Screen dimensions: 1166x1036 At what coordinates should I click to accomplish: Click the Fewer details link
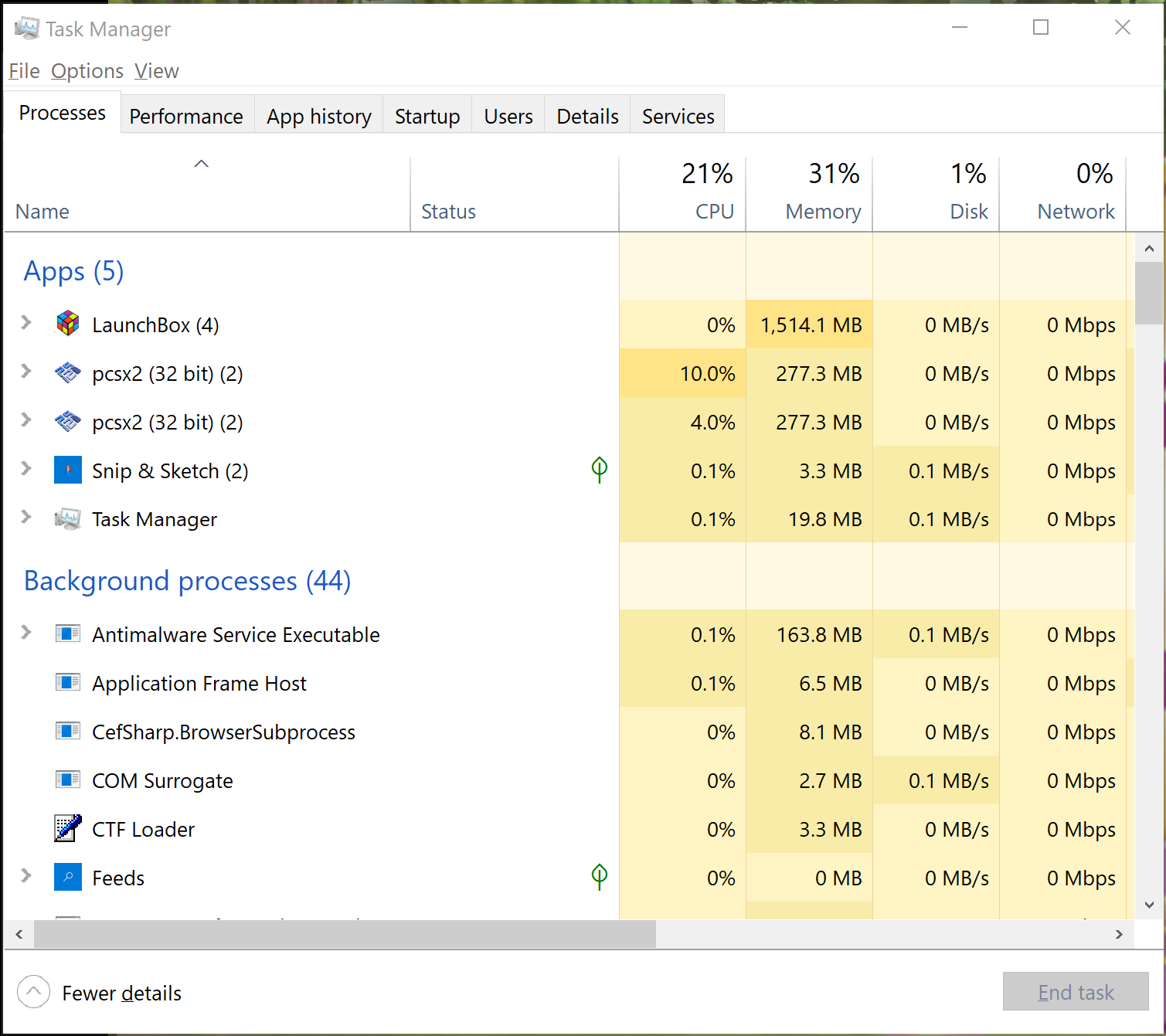121,993
